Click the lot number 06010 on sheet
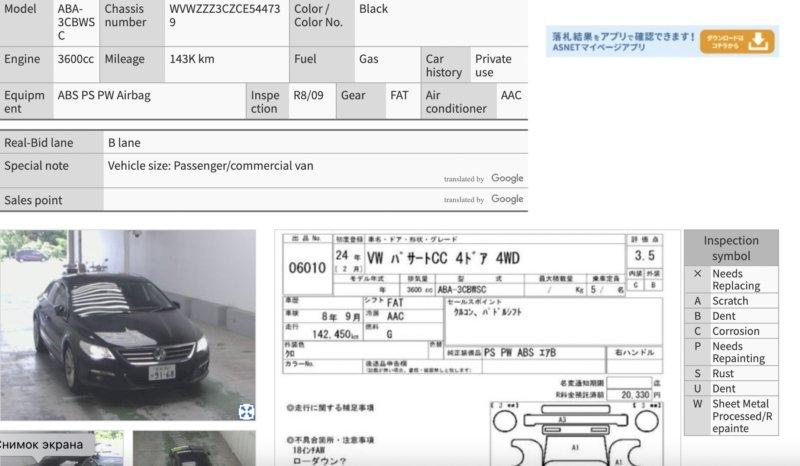This screenshot has width=800, height=466. (x=307, y=267)
